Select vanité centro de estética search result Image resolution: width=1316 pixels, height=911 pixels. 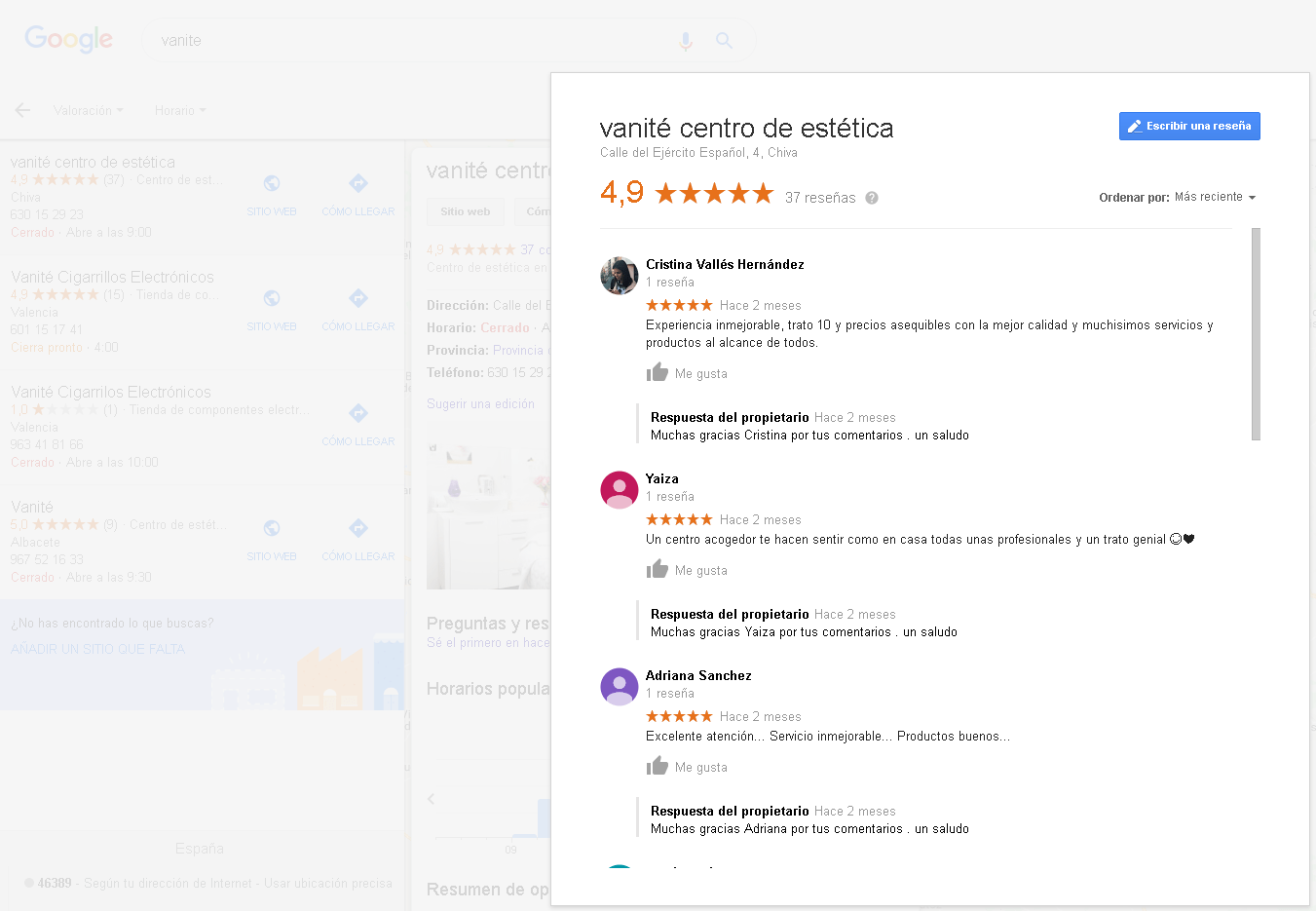(203, 197)
